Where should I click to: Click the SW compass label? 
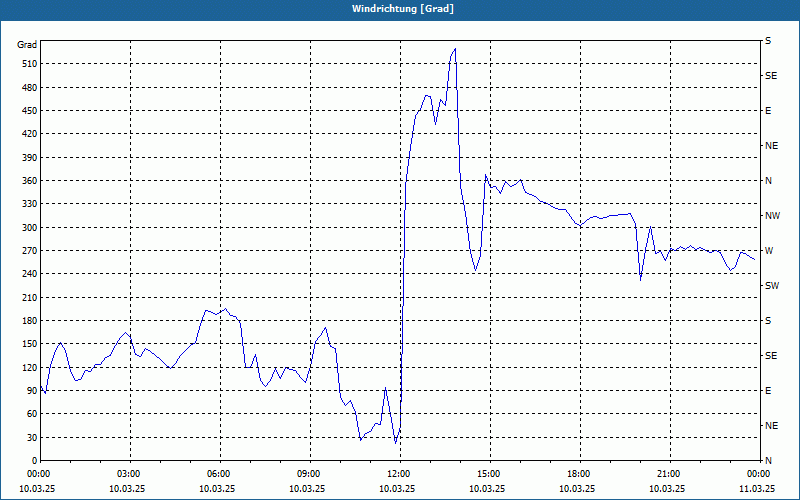click(772, 286)
